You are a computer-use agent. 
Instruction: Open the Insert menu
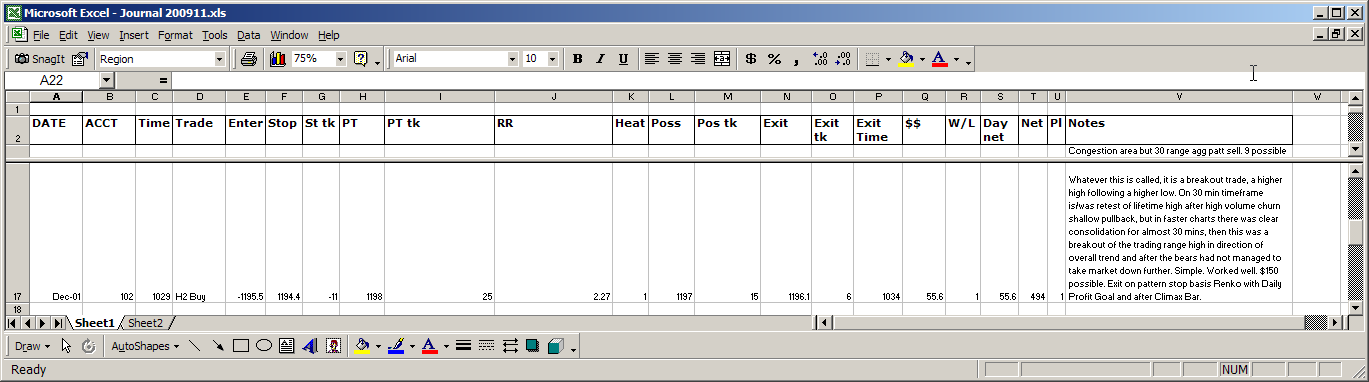point(134,35)
